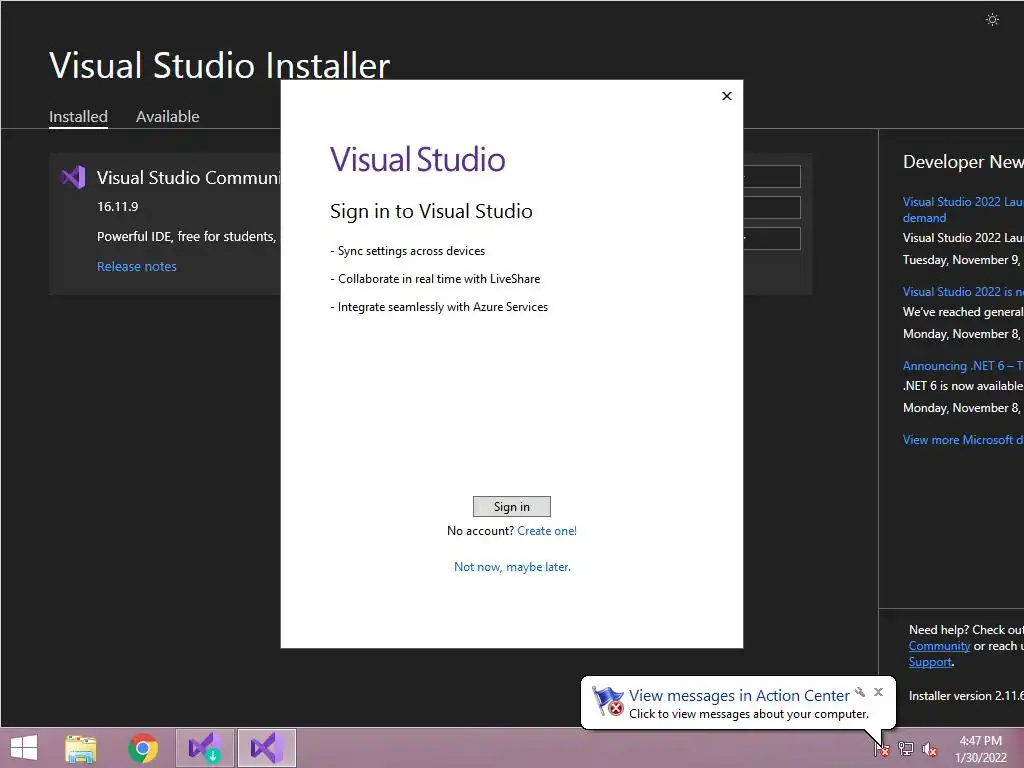Open the Release notes link

pos(136,266)
